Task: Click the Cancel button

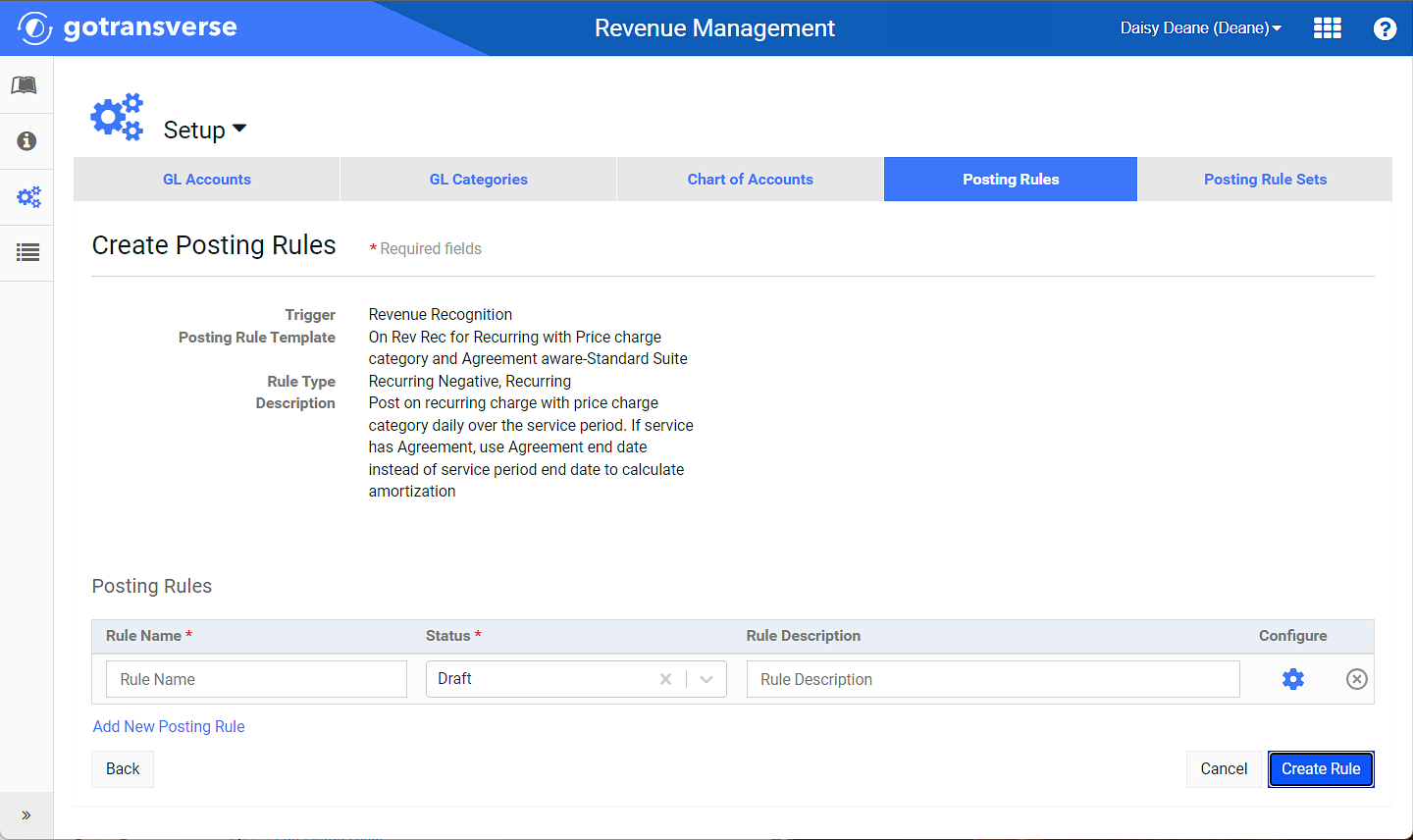Action: [x=1224, y=769]
